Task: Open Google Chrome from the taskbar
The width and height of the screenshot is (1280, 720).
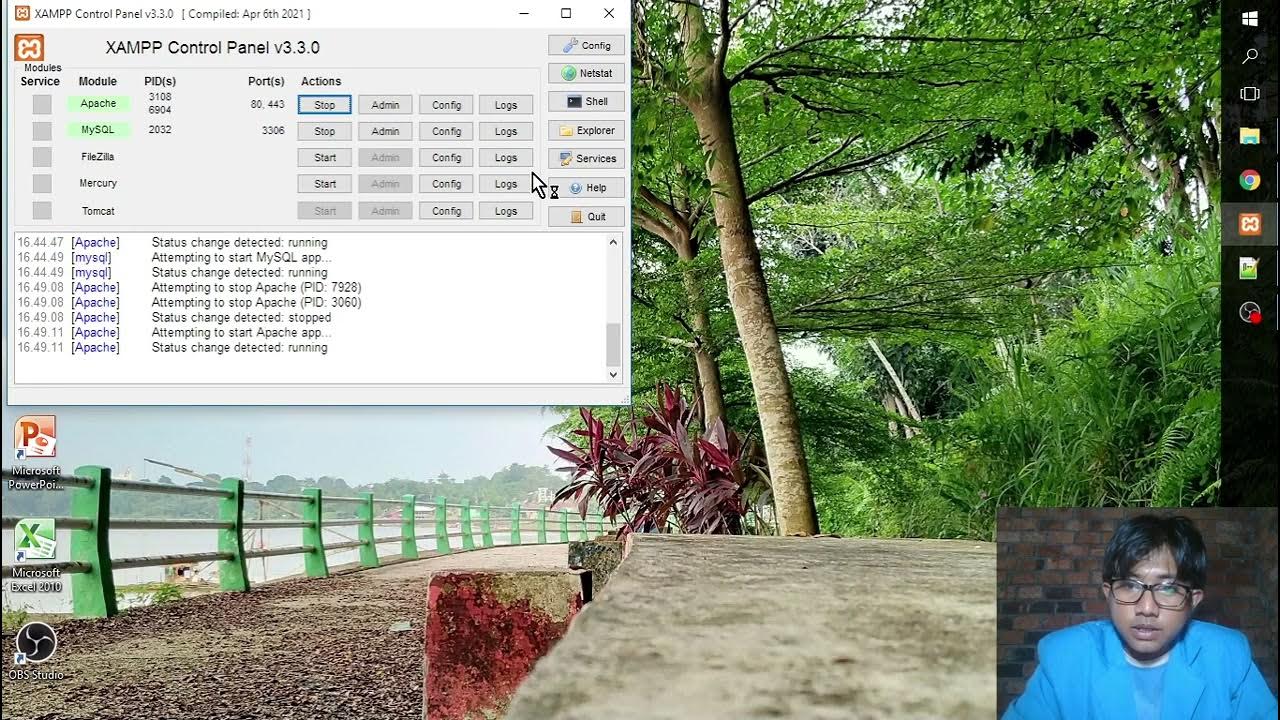Action: (x=1250, y=180)
